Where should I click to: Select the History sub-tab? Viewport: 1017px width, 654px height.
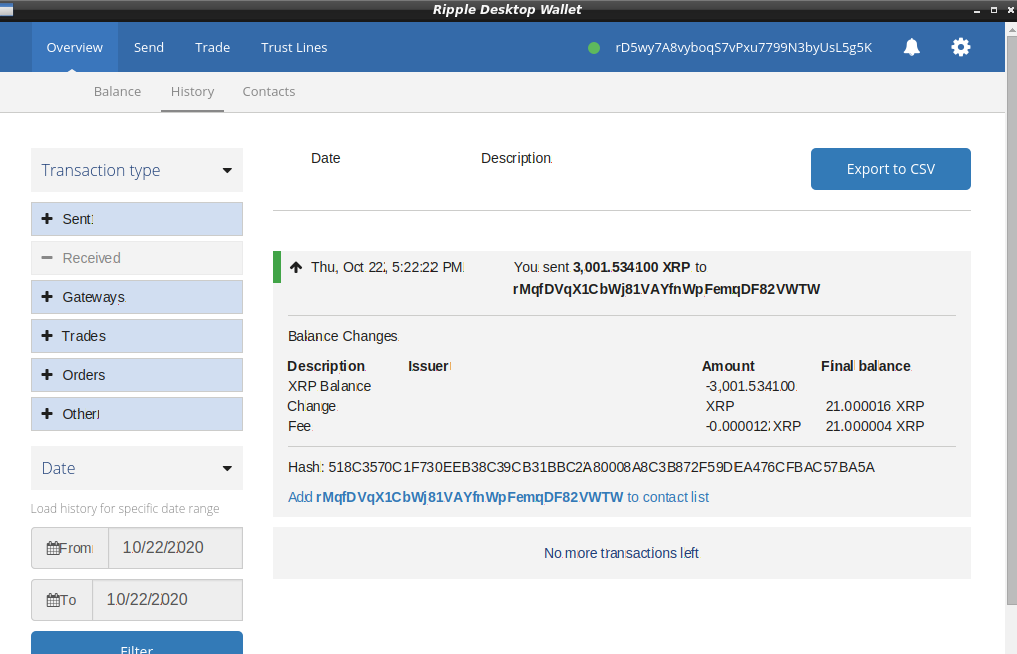click(193, 91)
